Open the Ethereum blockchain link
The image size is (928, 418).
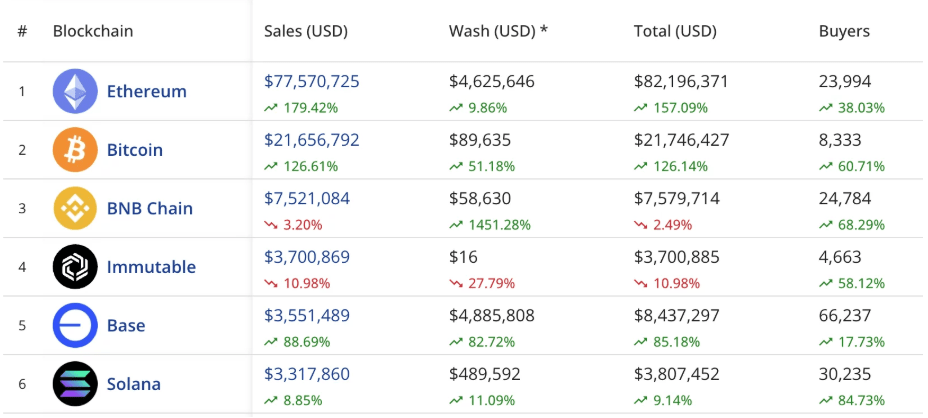tap(146, 91)
